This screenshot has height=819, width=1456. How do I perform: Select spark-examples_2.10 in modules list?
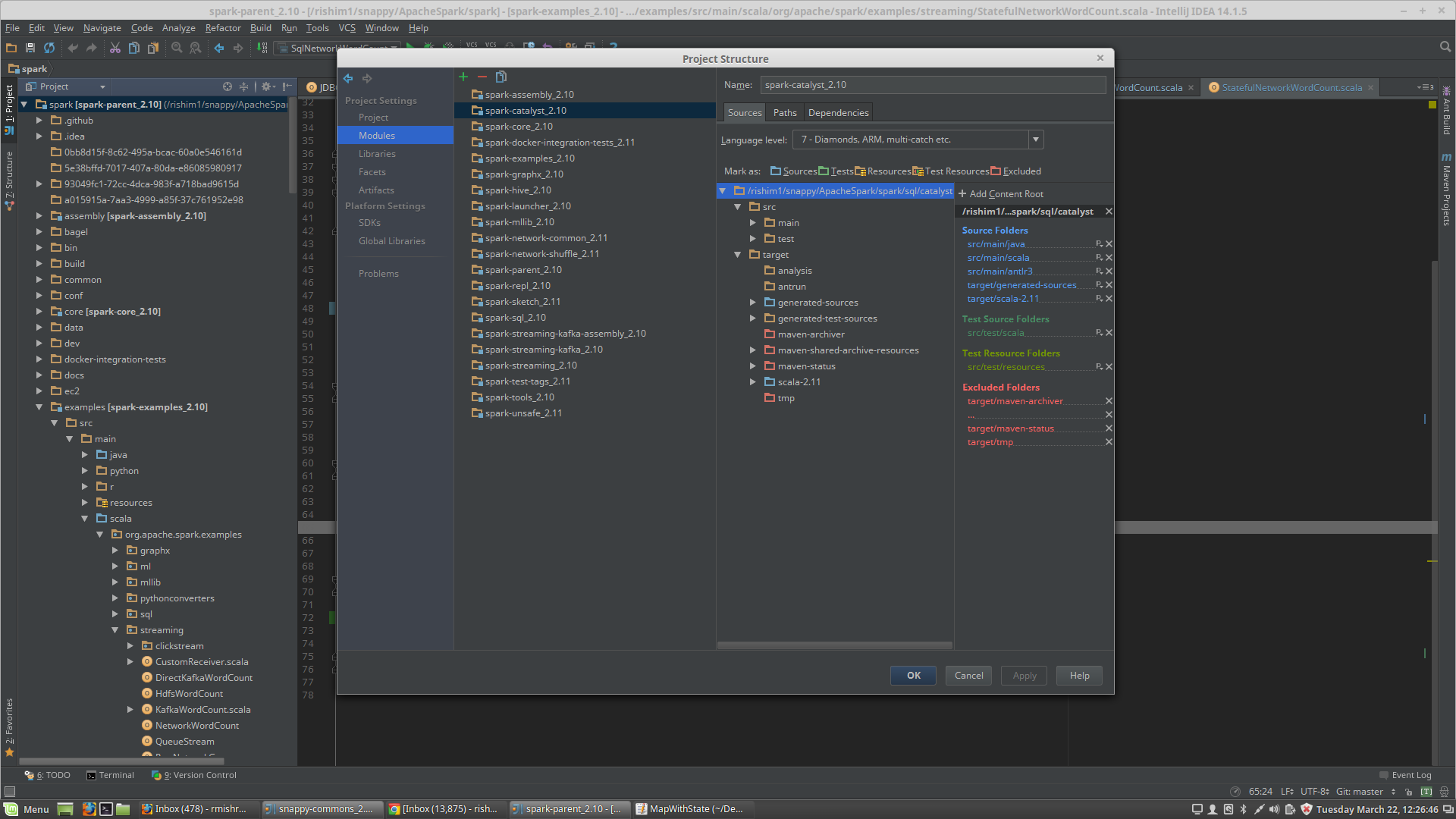[529, 158]
